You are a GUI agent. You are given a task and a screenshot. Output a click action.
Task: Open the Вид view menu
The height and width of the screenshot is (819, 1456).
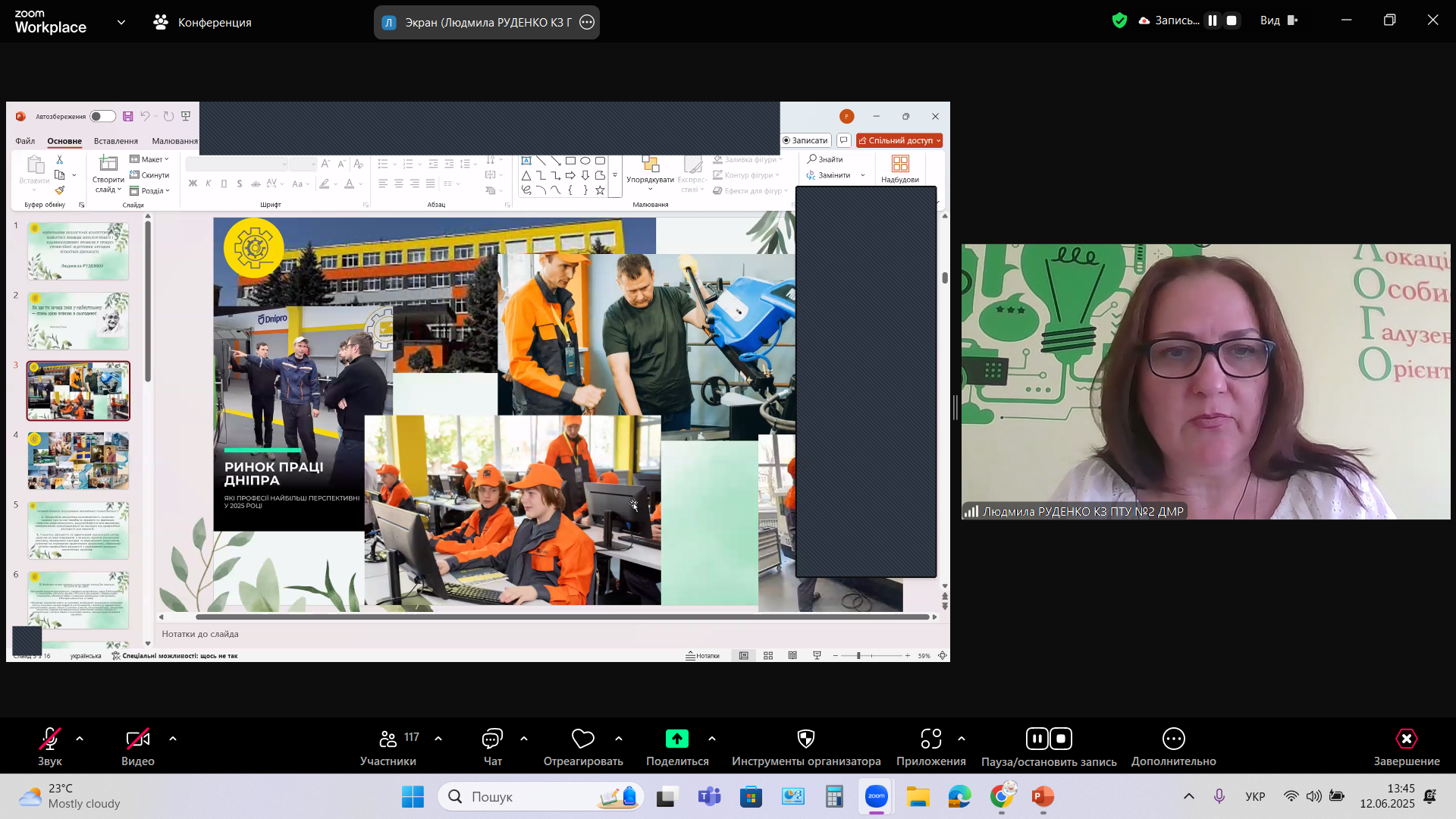[1279, 21]
